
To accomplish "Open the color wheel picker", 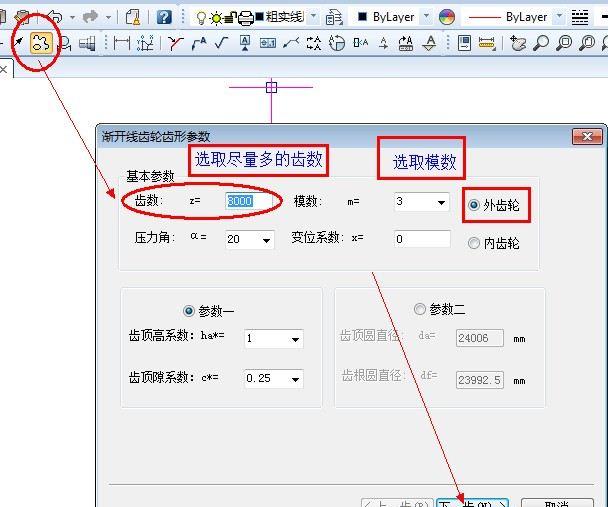I will click(446, 17).
